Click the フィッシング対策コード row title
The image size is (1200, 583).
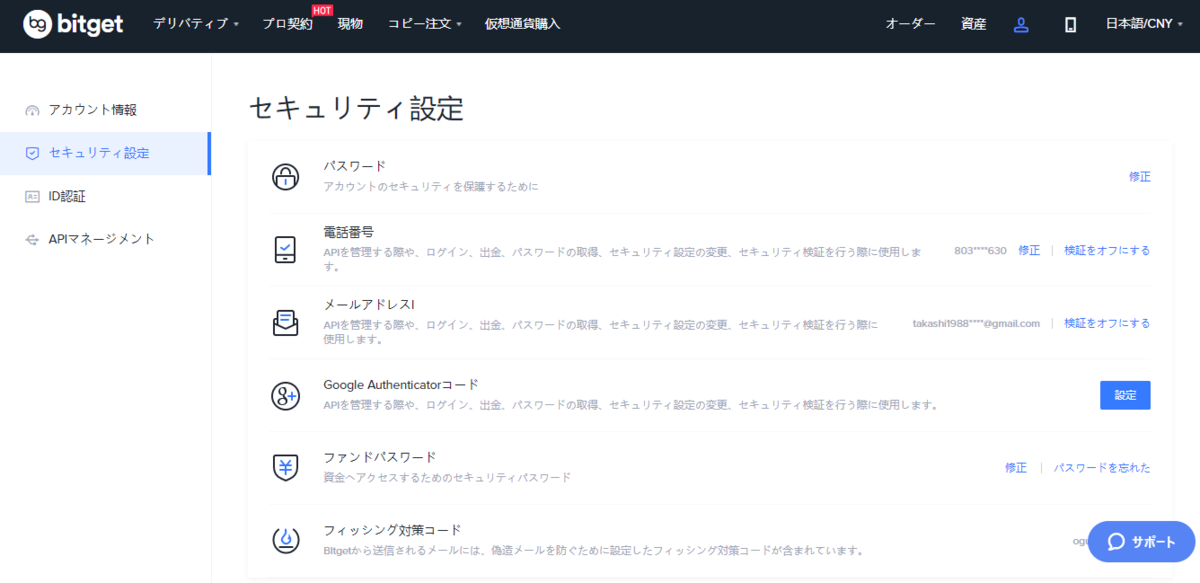(392, 530)
